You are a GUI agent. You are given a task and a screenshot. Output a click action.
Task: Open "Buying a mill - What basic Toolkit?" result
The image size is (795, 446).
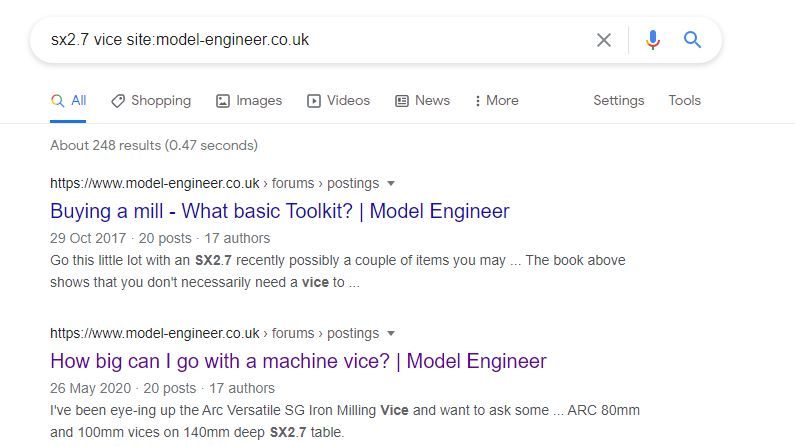pyautogui.click(x=280, y=211)
